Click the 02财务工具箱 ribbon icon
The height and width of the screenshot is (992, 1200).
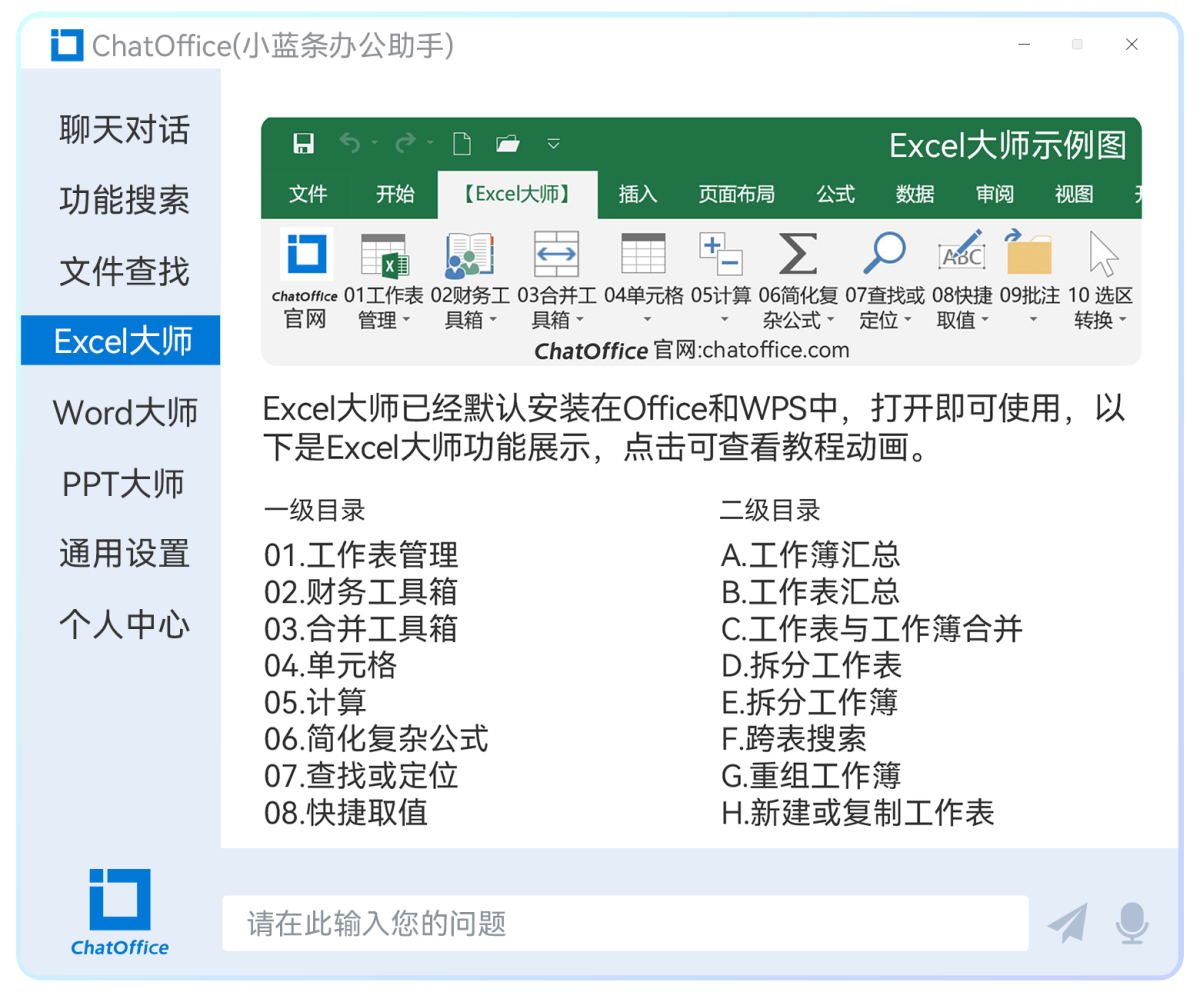click(x=469, y=256)
